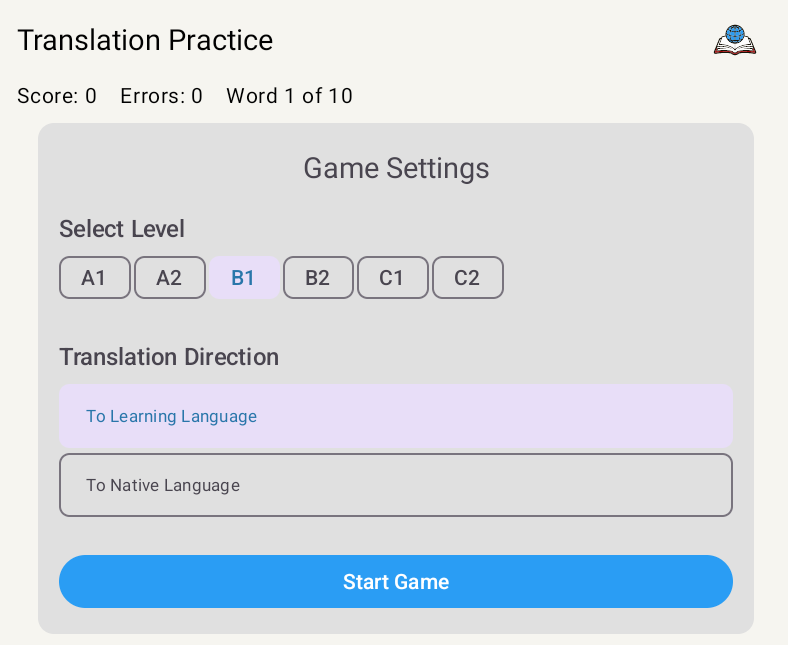Click the Translation Direction label
The width and height of the screenshot is (788, 645).
[169, 357]
